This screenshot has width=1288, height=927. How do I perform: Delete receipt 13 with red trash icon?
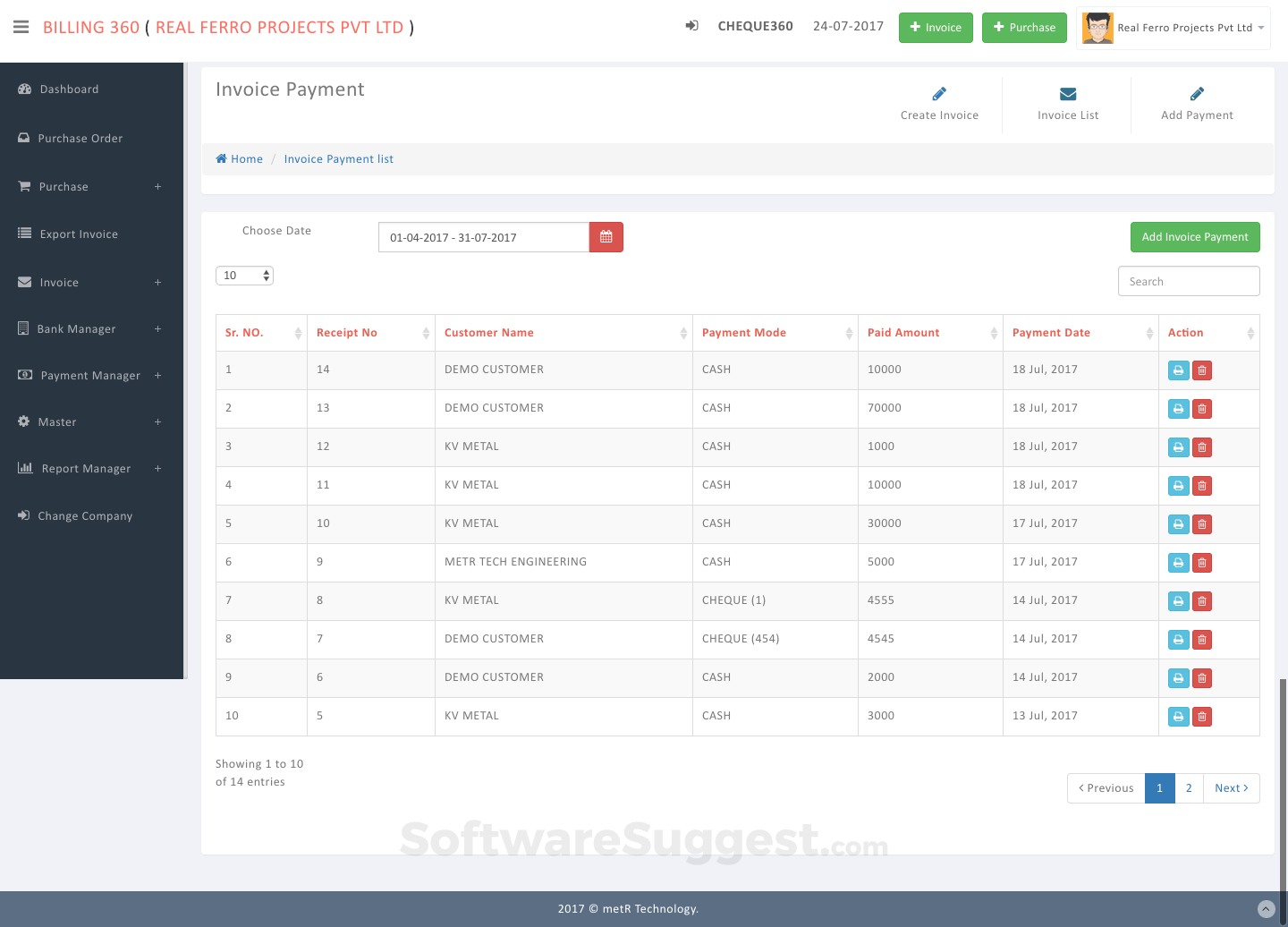click(x=1202, y=409)
